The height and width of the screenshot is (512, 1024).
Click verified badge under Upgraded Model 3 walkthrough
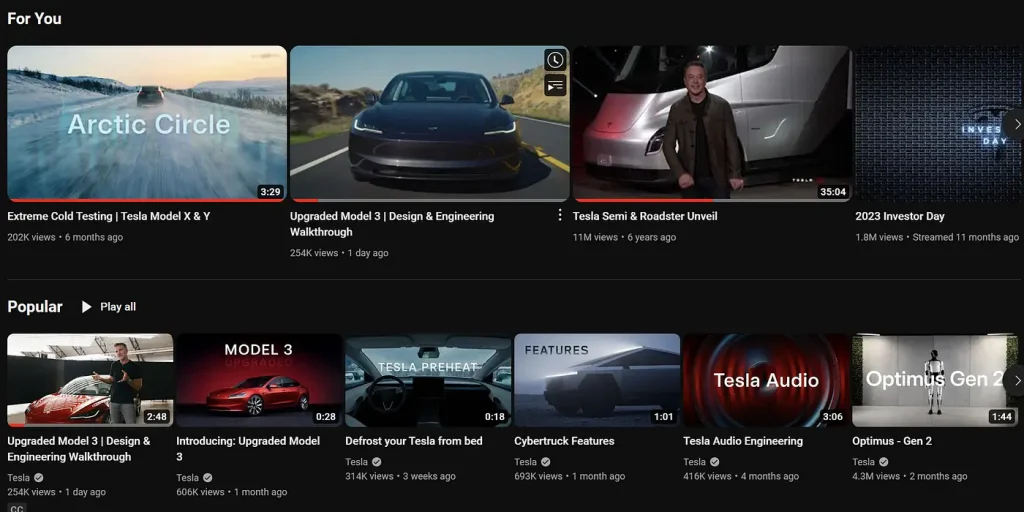[39, 477]
